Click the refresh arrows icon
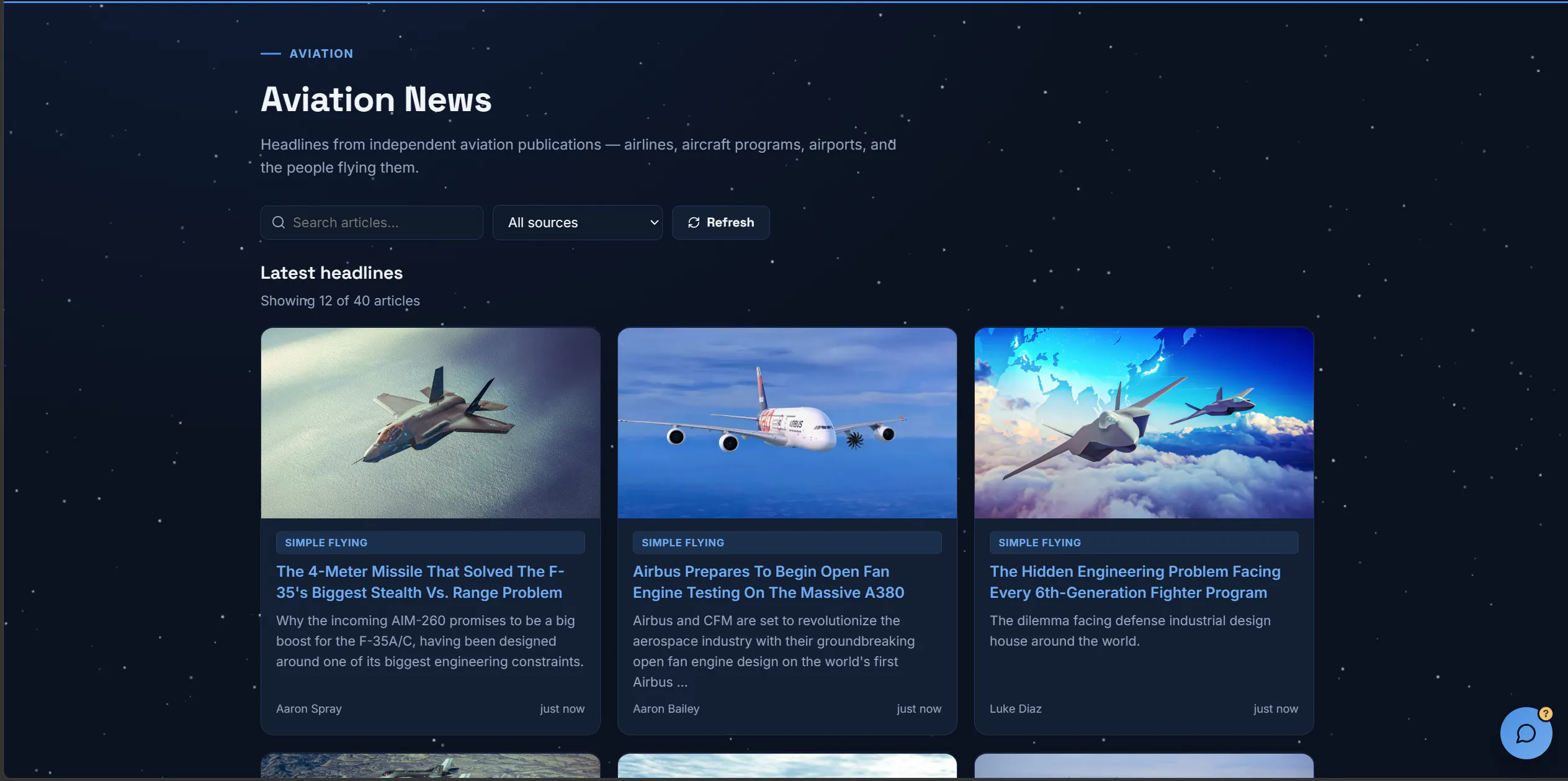The width and height of the screenshot is (1568, 781). (694, 222)
